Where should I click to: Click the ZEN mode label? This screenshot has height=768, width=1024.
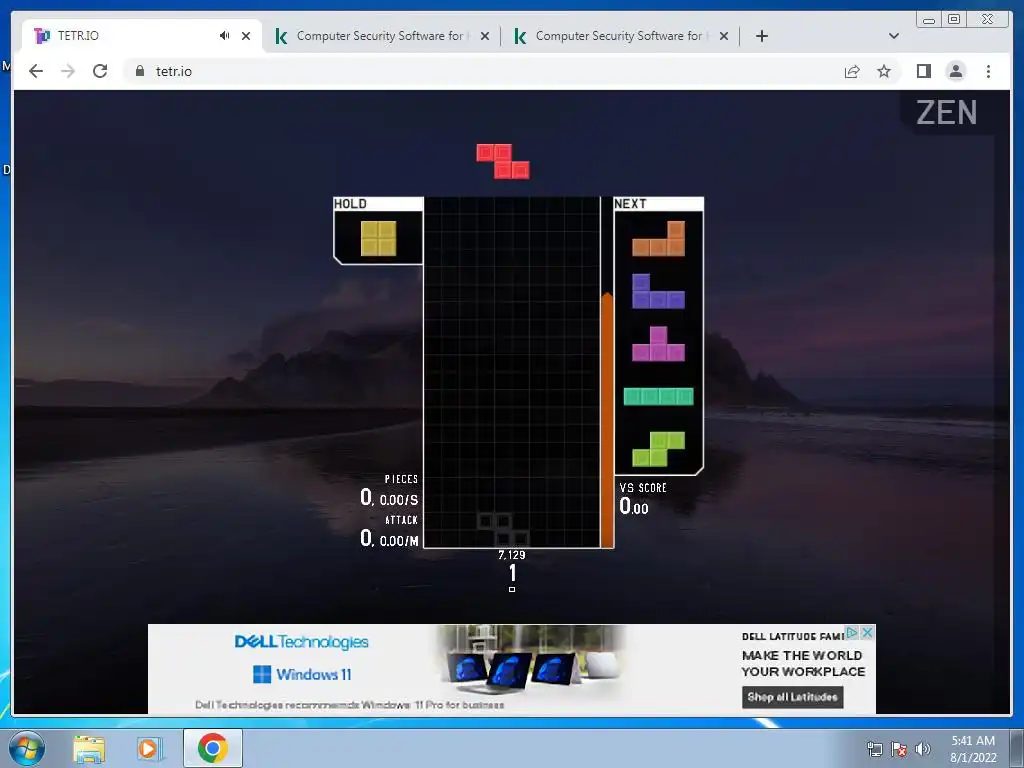point(946,113)
